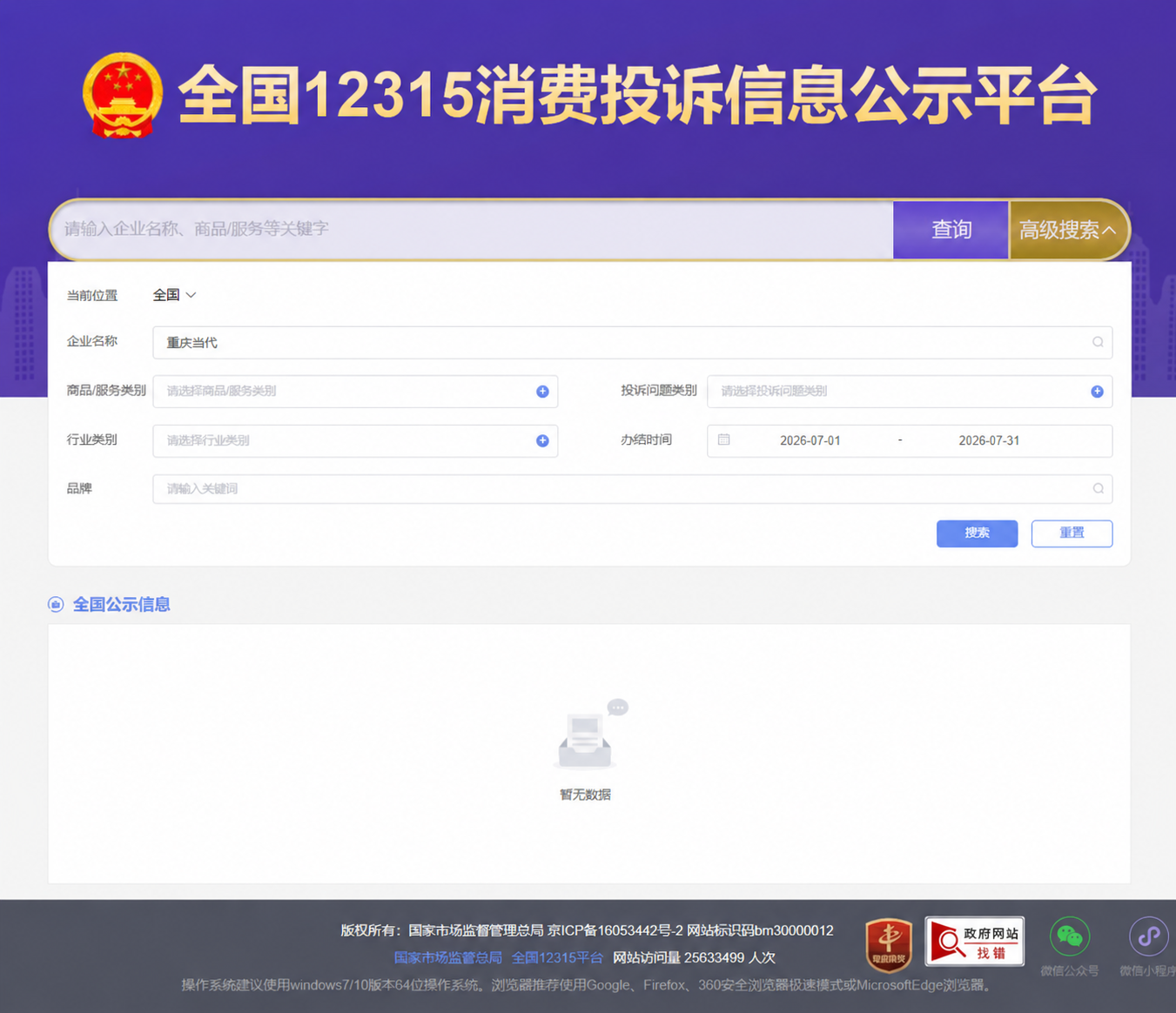
Task: Click the 办结时间 label
Action: (646, 439)
